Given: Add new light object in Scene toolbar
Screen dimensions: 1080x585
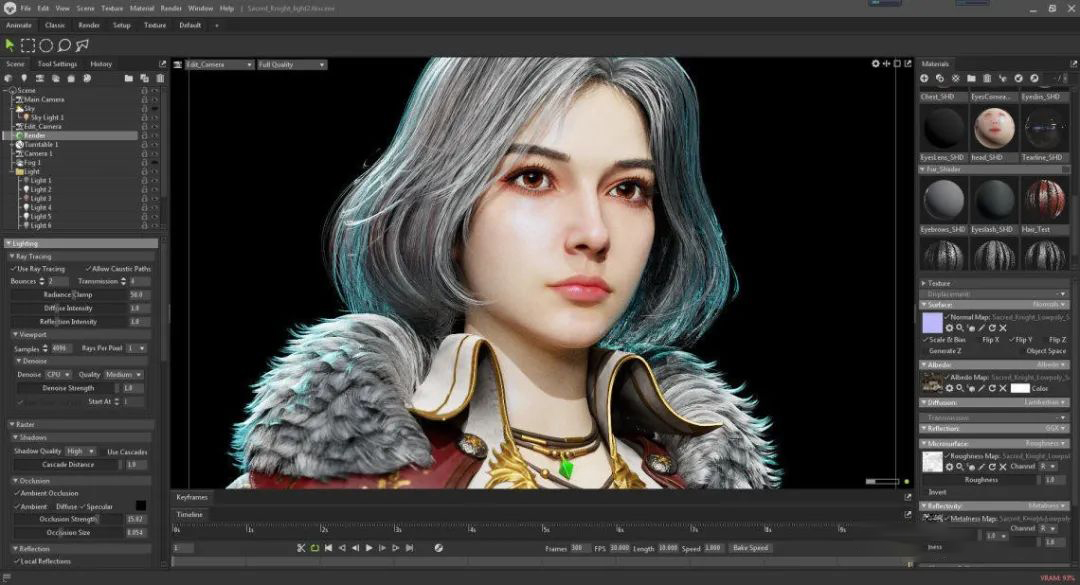Looking at the screenshot, I should 24,79.
